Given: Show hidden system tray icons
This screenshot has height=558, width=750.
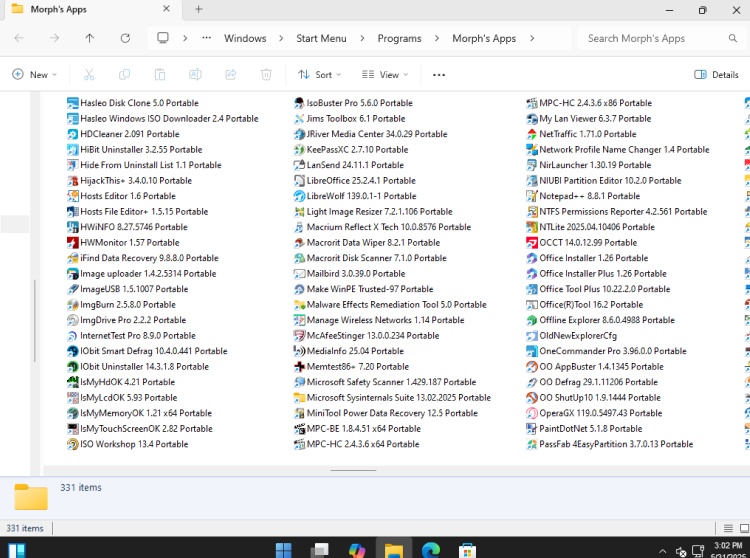Looking at the screenshot, I should (x=662, y=551).
